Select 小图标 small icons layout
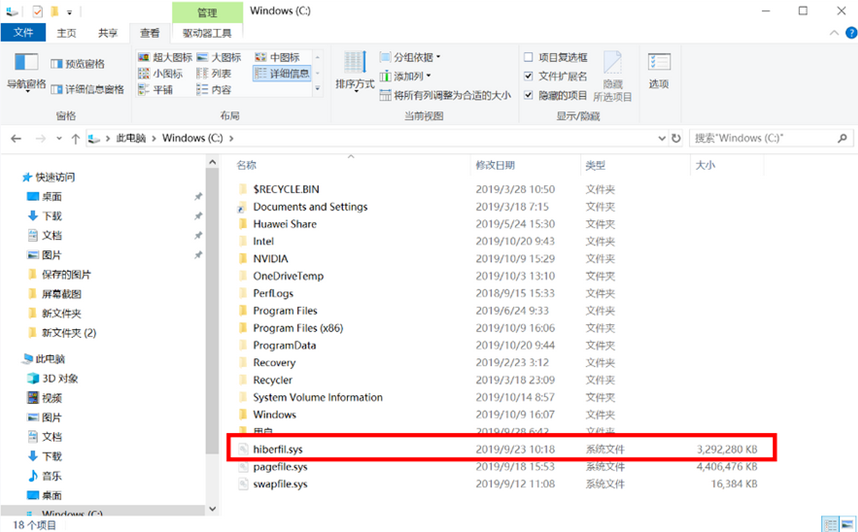This screenshot has width=858, height=532. pyautogui.click(x=160, y=73)
